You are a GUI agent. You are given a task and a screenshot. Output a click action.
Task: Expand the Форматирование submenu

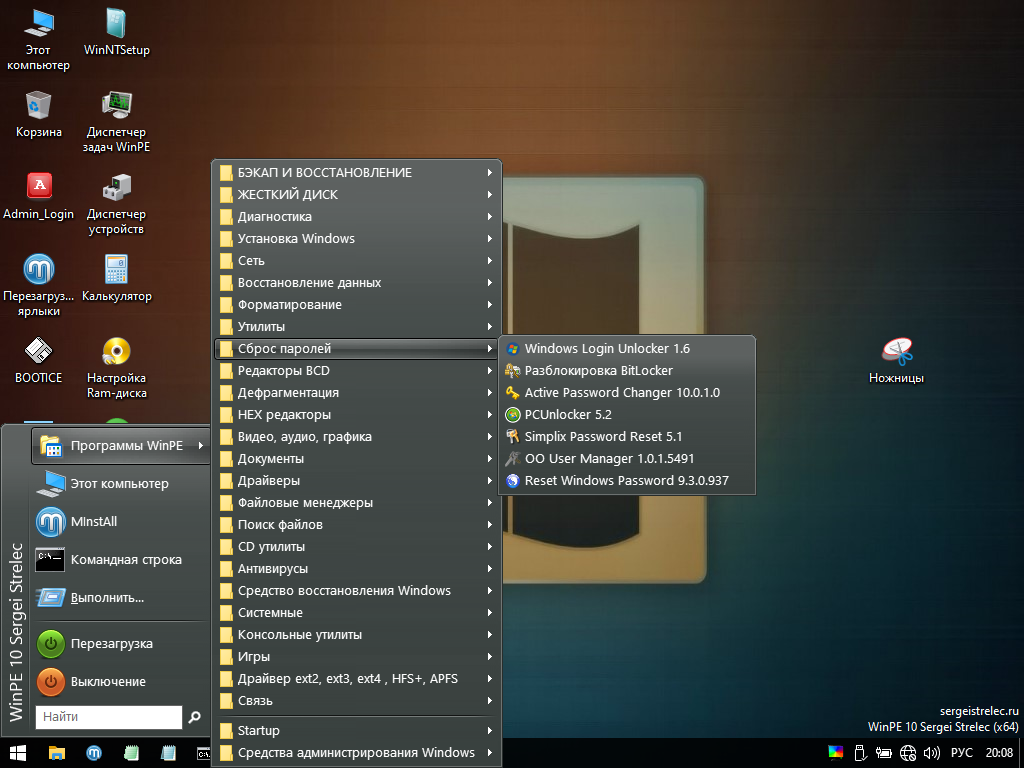(x=357, y=305)
